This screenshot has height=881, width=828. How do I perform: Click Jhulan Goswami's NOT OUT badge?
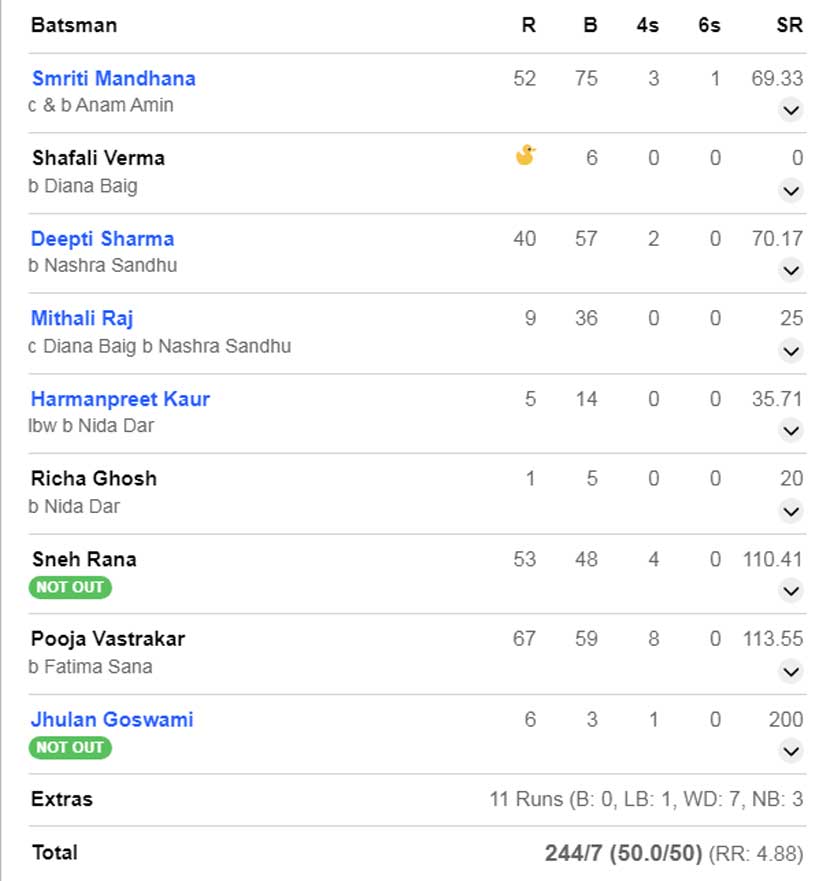(70, 747)
